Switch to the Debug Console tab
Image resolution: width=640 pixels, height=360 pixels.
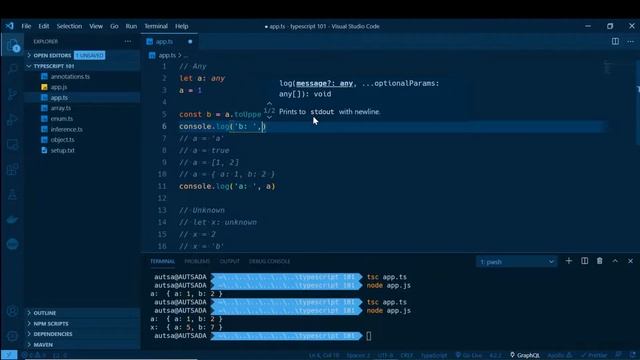click(x=269, y=261)
